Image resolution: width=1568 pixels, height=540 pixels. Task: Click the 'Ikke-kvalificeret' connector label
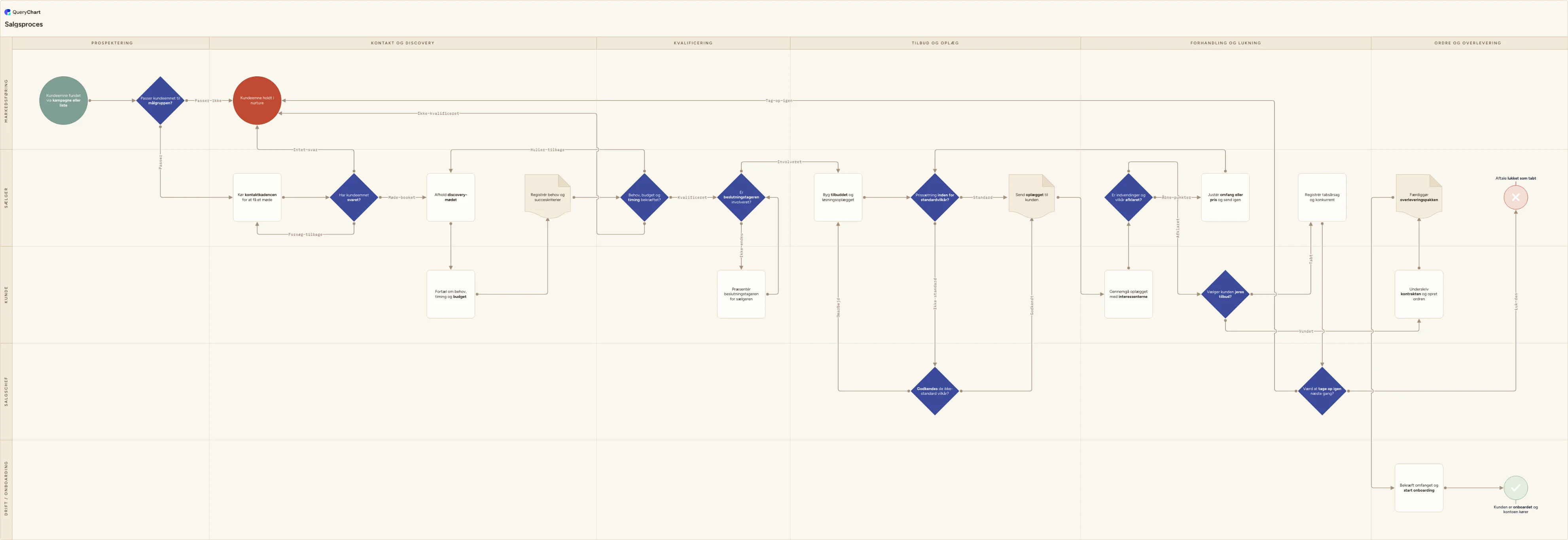(x=437, y=113)
